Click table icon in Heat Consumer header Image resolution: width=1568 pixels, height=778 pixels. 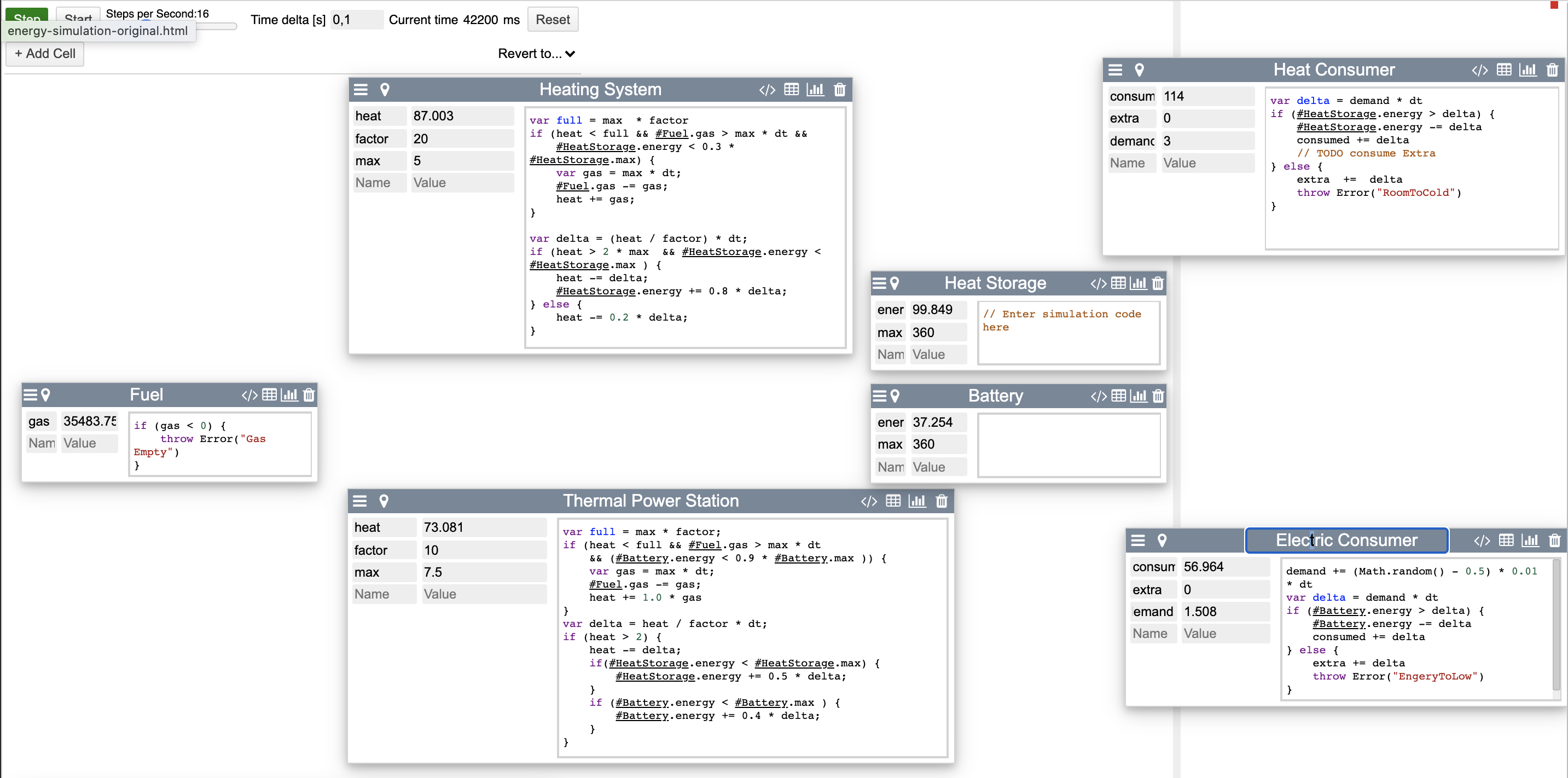(1503, 70)
